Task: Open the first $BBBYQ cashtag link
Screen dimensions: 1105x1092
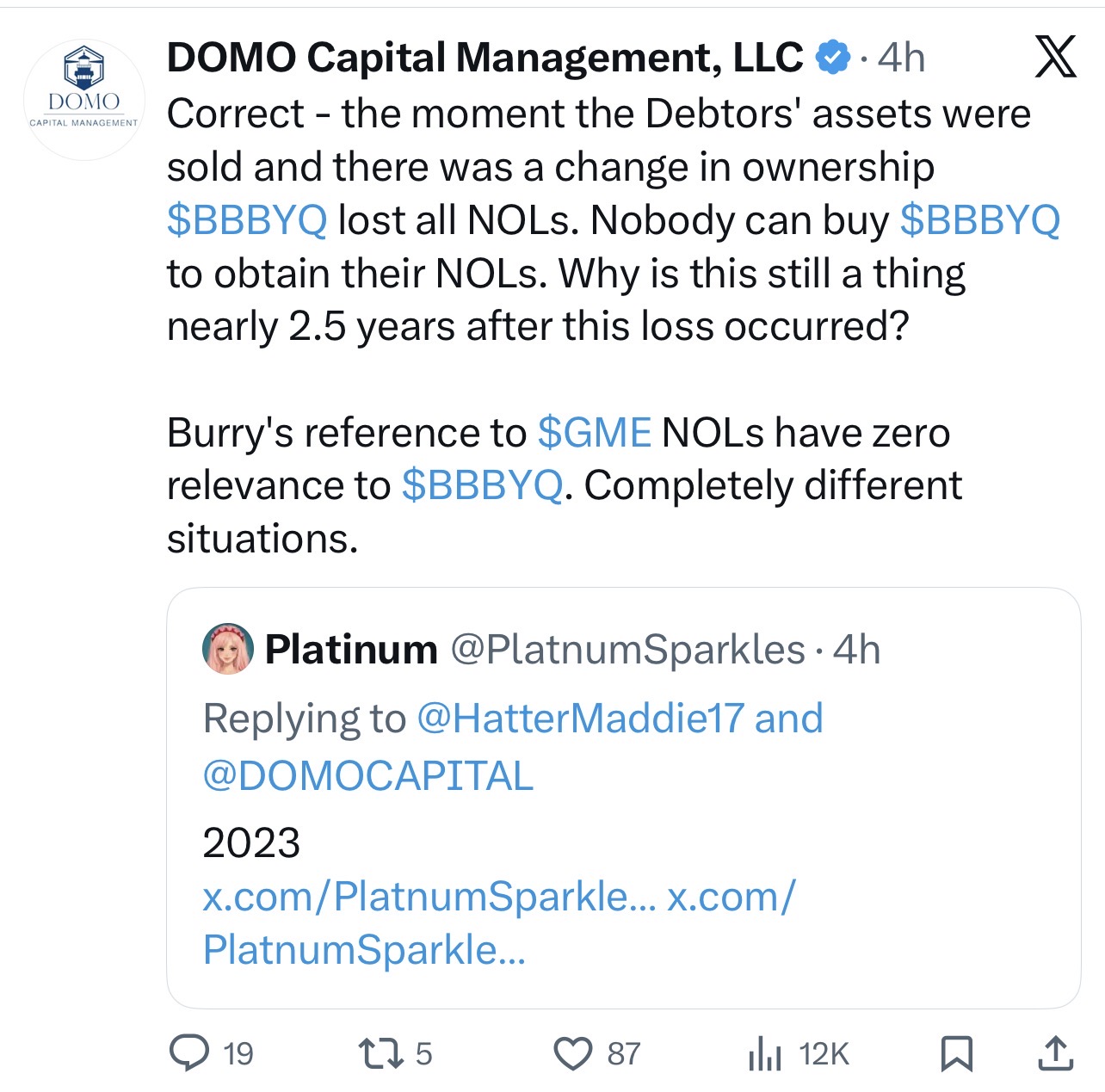Action: click(x=247, y=220)
